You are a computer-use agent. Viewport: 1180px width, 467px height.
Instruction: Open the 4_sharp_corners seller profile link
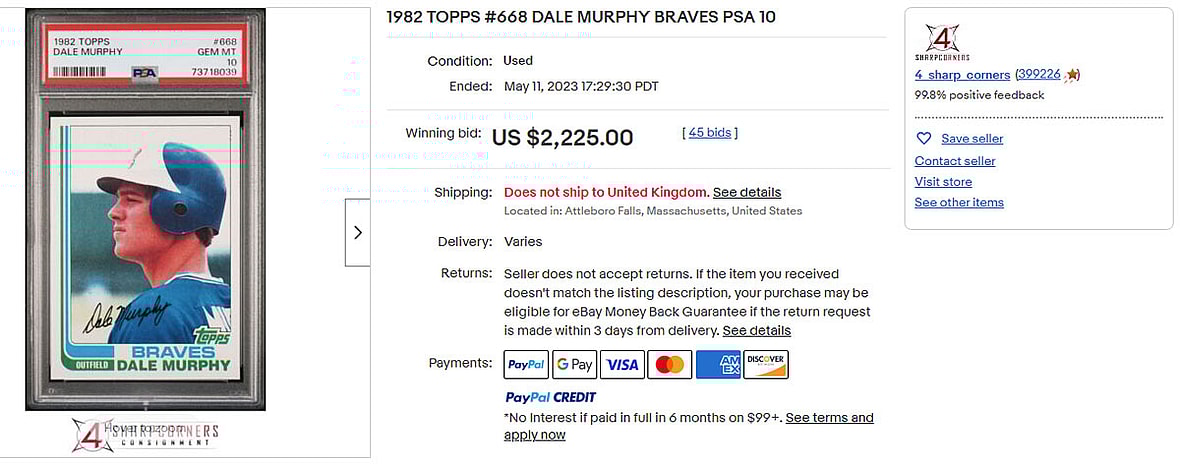(x=961, y=75)
